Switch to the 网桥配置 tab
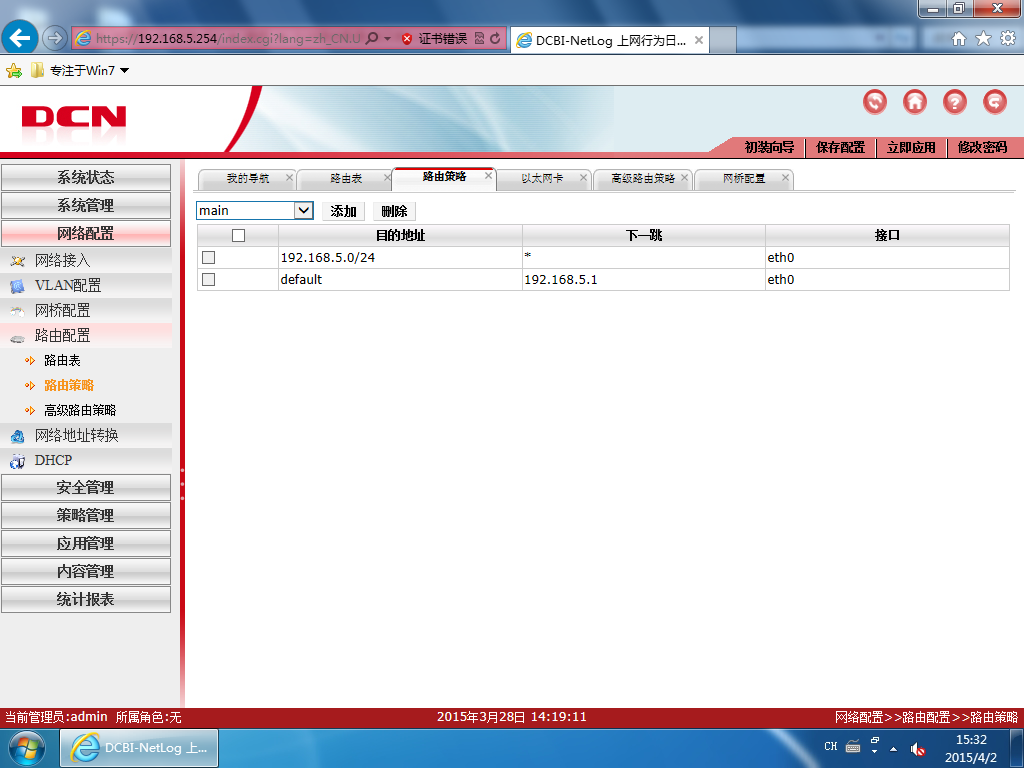The image size is (1024, 768). pos(744,178)
